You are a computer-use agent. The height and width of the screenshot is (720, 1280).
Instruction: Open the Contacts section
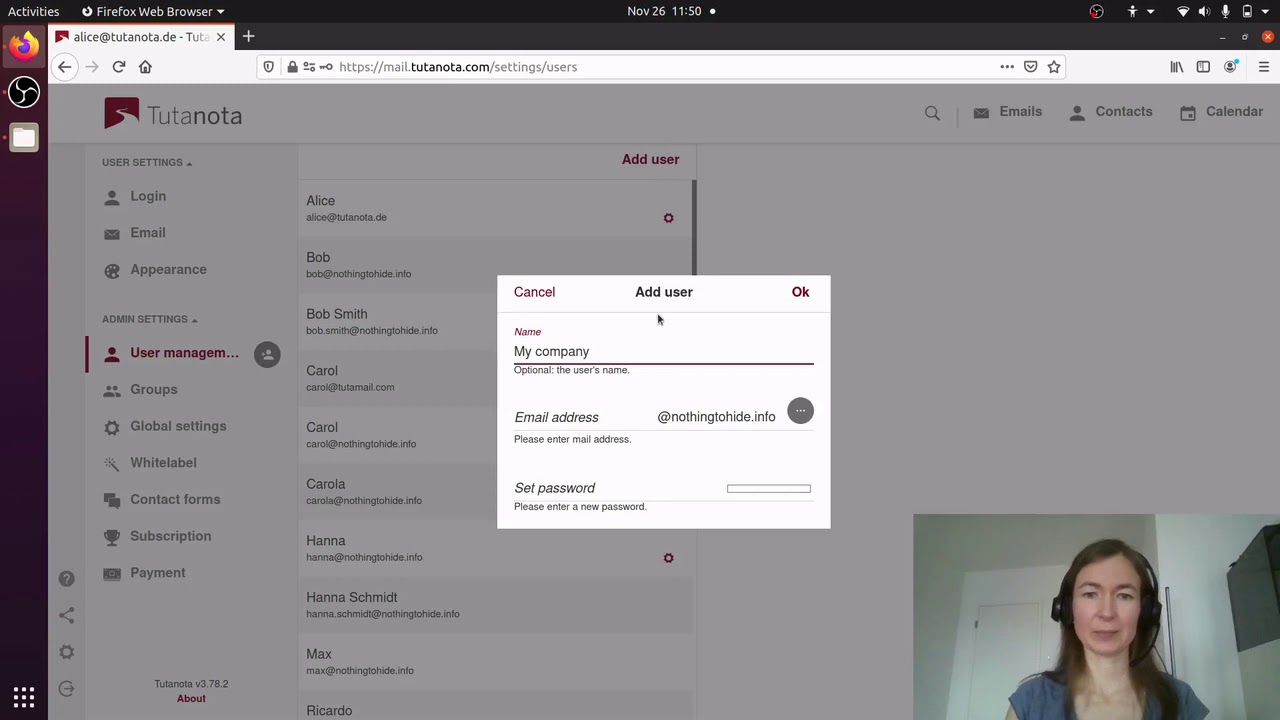tap(1110, 112)
